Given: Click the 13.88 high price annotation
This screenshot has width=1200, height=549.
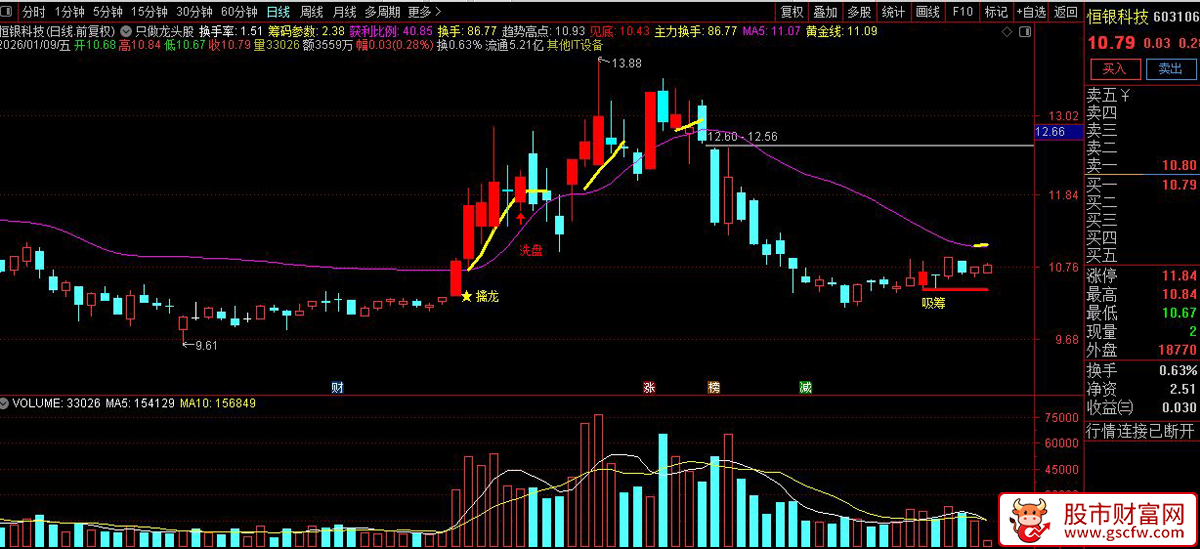Looking at the screenshot, I should pos(627,63).
